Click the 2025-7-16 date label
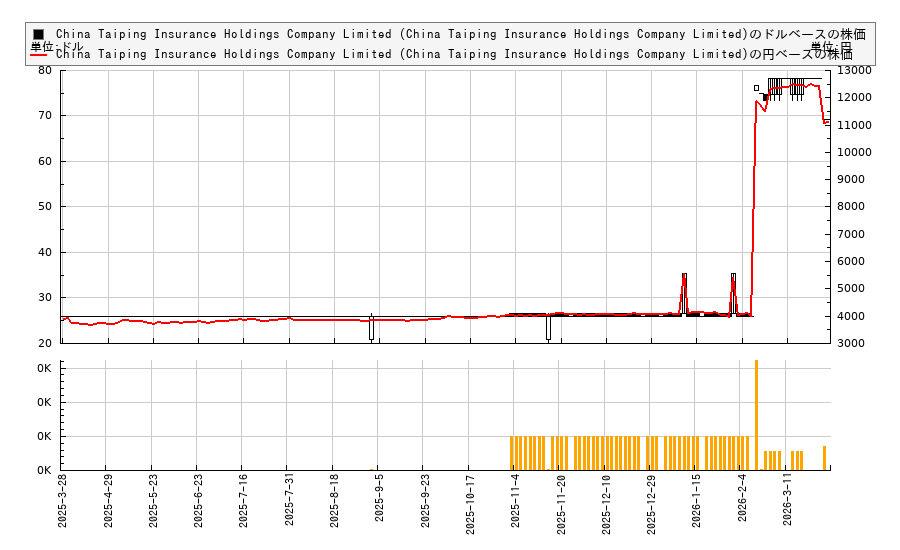 [x=243, y=501]
